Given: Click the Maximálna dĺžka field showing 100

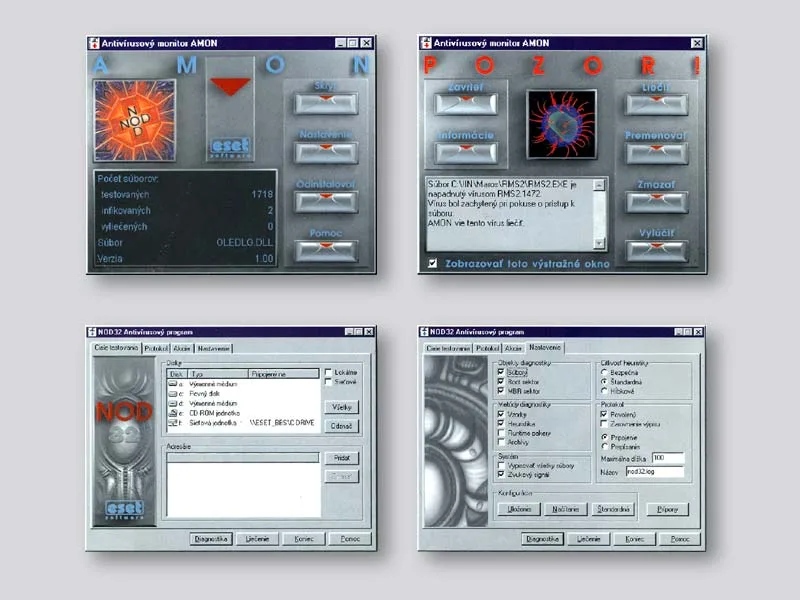Looking at the screenshot, I should click(668, 458).
